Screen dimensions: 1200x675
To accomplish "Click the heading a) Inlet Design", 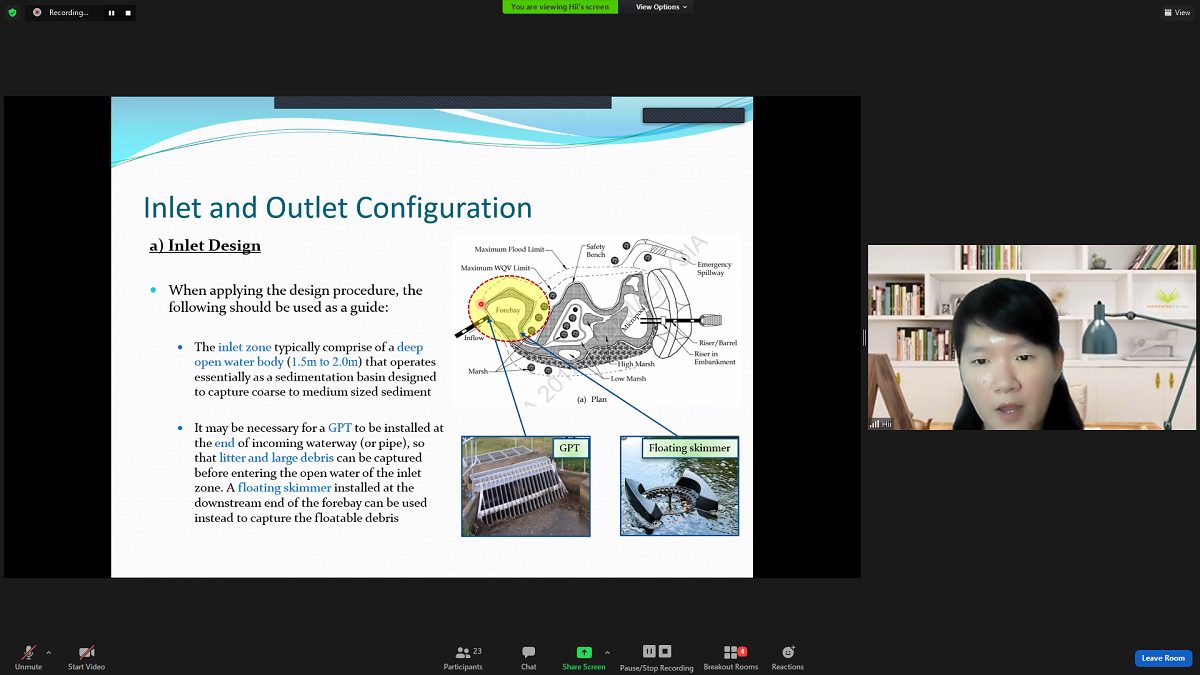I will 205,245.
